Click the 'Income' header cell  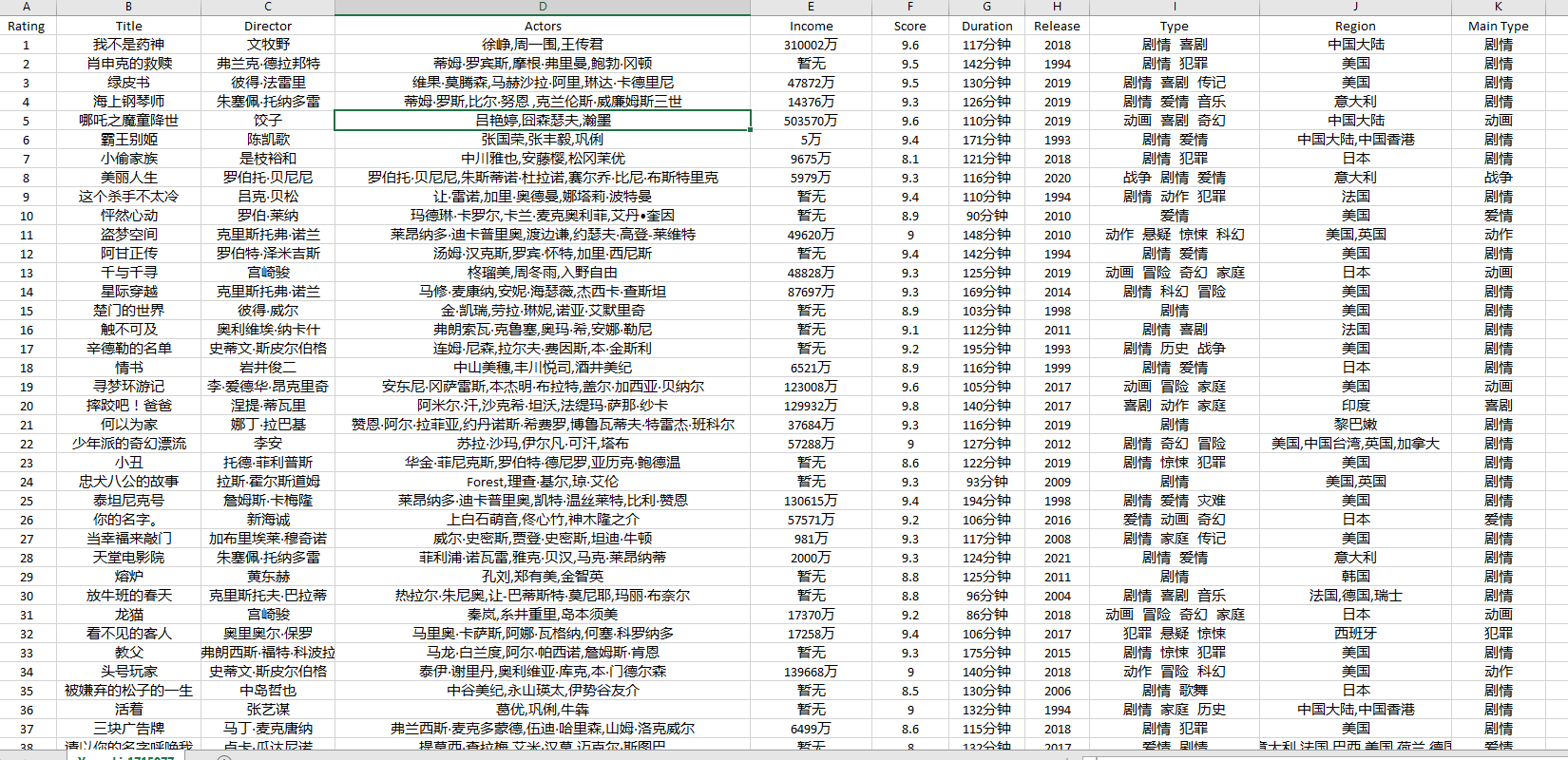point(812,26)
